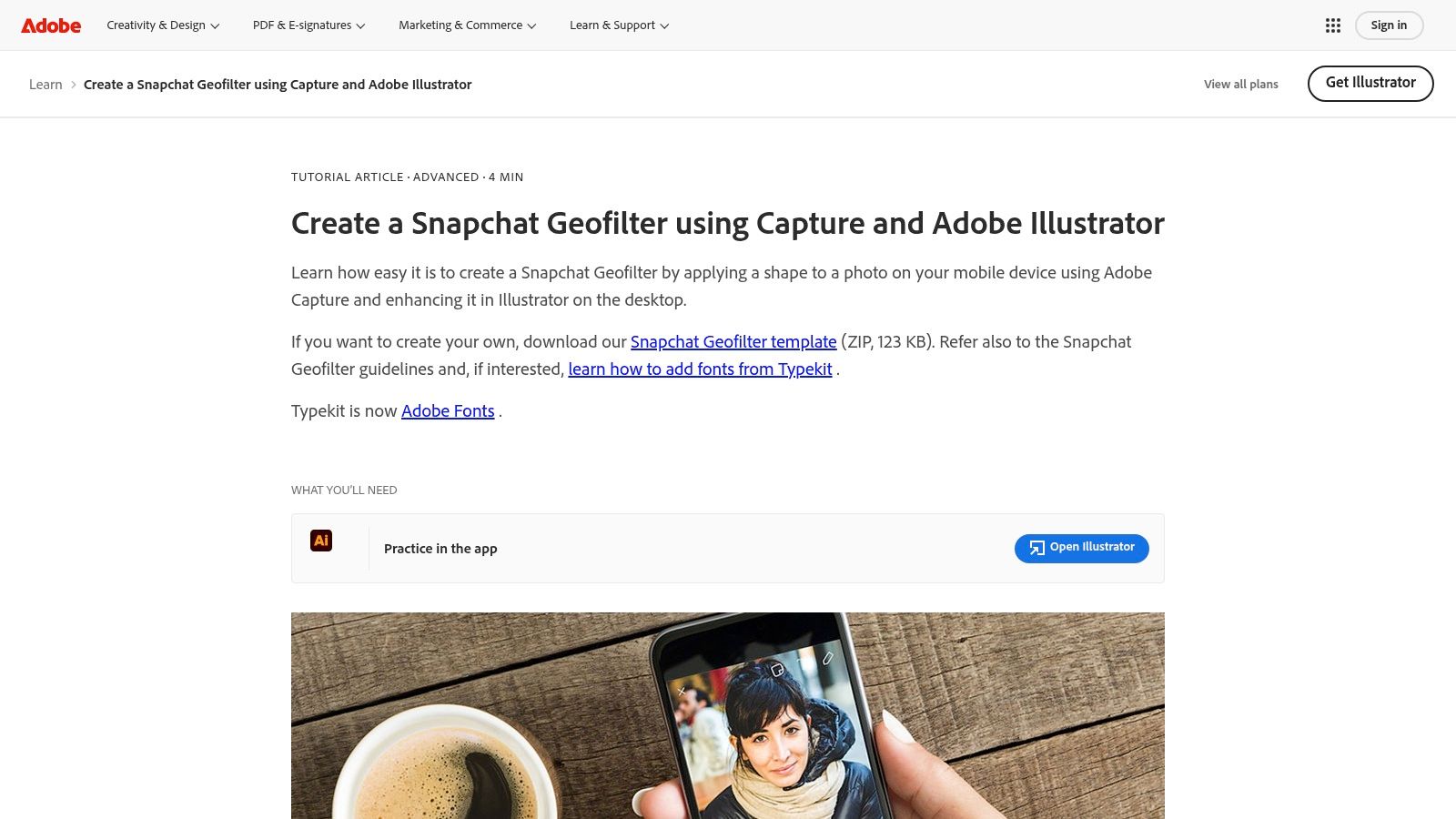The width and height of the screenshot is (1456, 819).
Task: Click the Illustrator Ai app icon
Action: click(322, 541)
